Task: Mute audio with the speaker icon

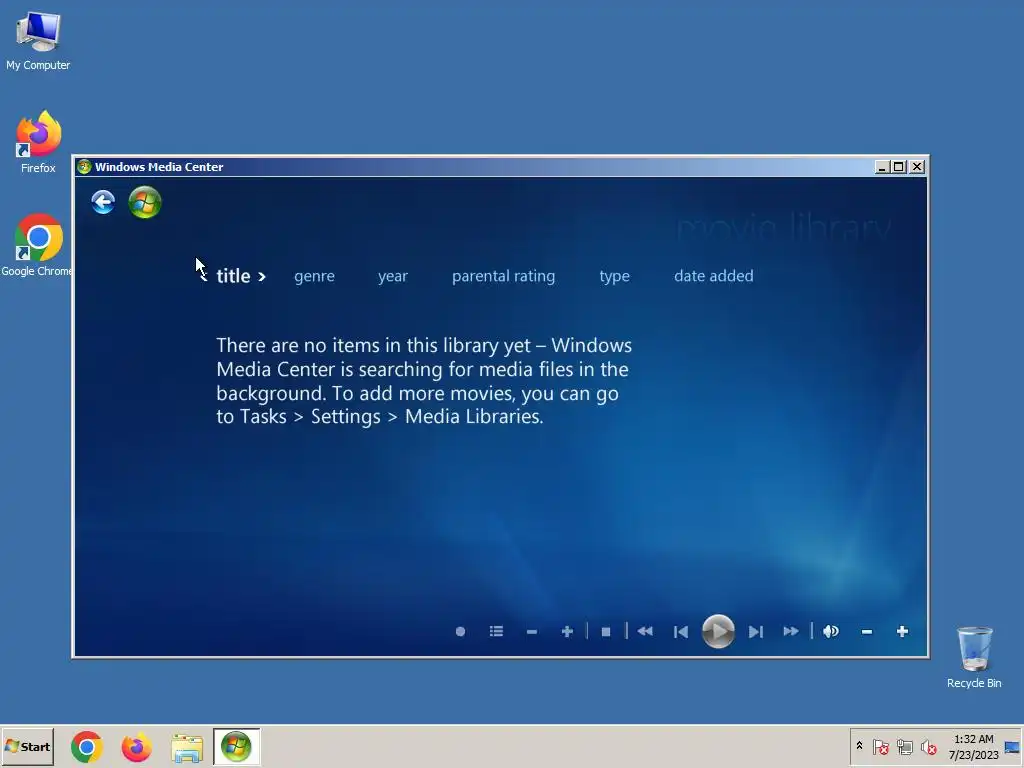Action: click(x=831, y=632)
